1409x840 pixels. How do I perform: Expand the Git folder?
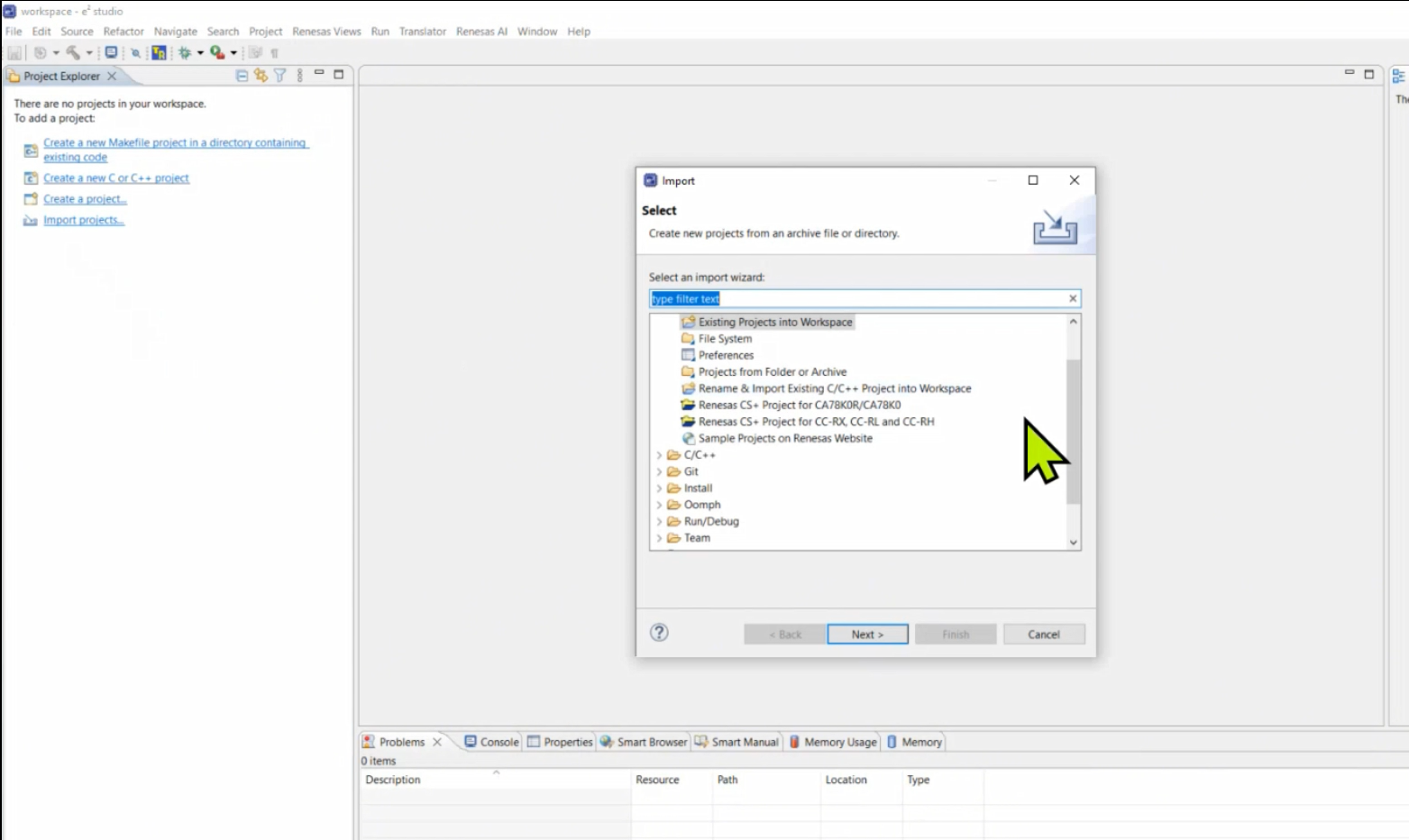pyautogui.click(x=659, y=472)
